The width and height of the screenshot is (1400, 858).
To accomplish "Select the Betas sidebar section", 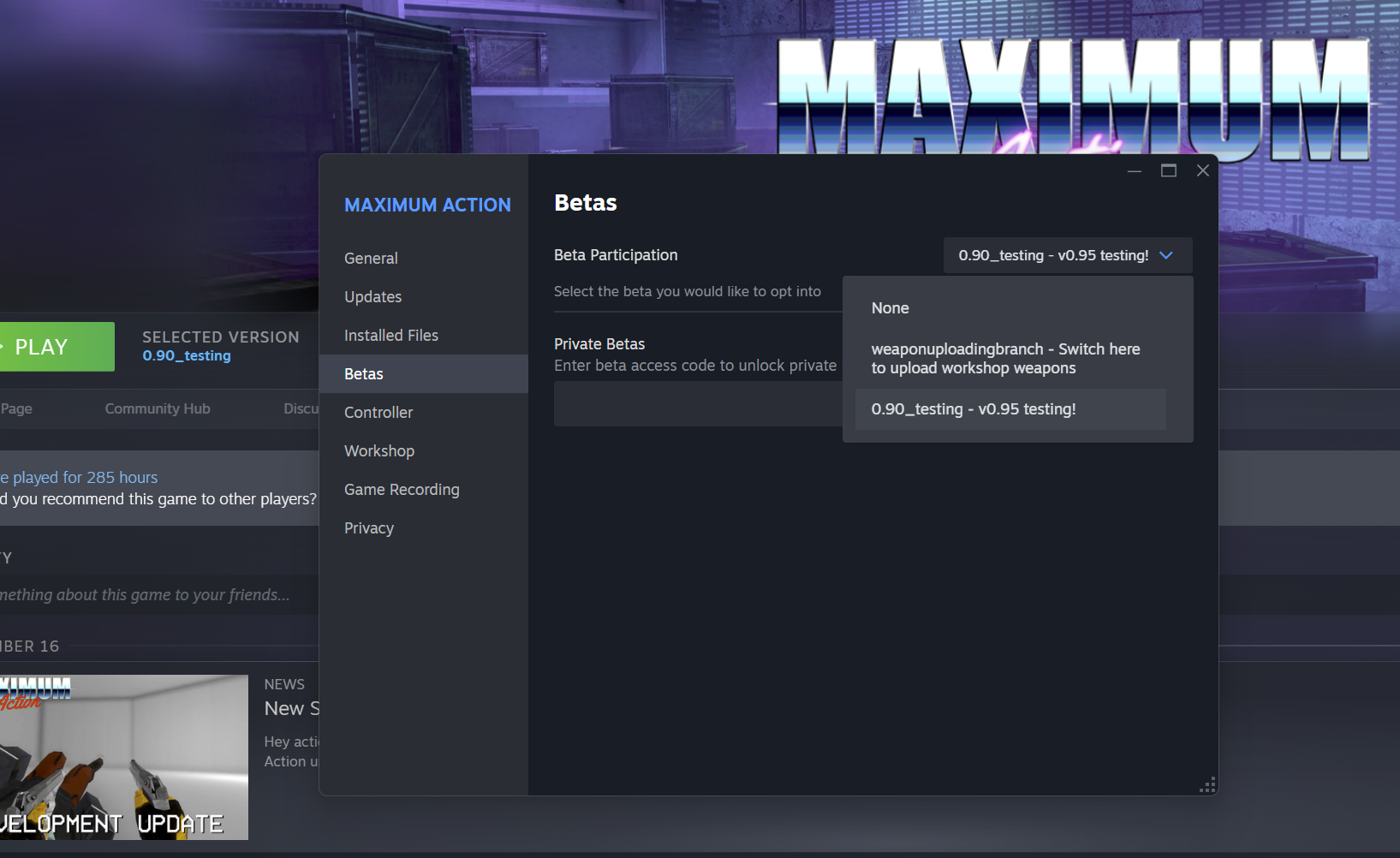I will tap(424, 374).
